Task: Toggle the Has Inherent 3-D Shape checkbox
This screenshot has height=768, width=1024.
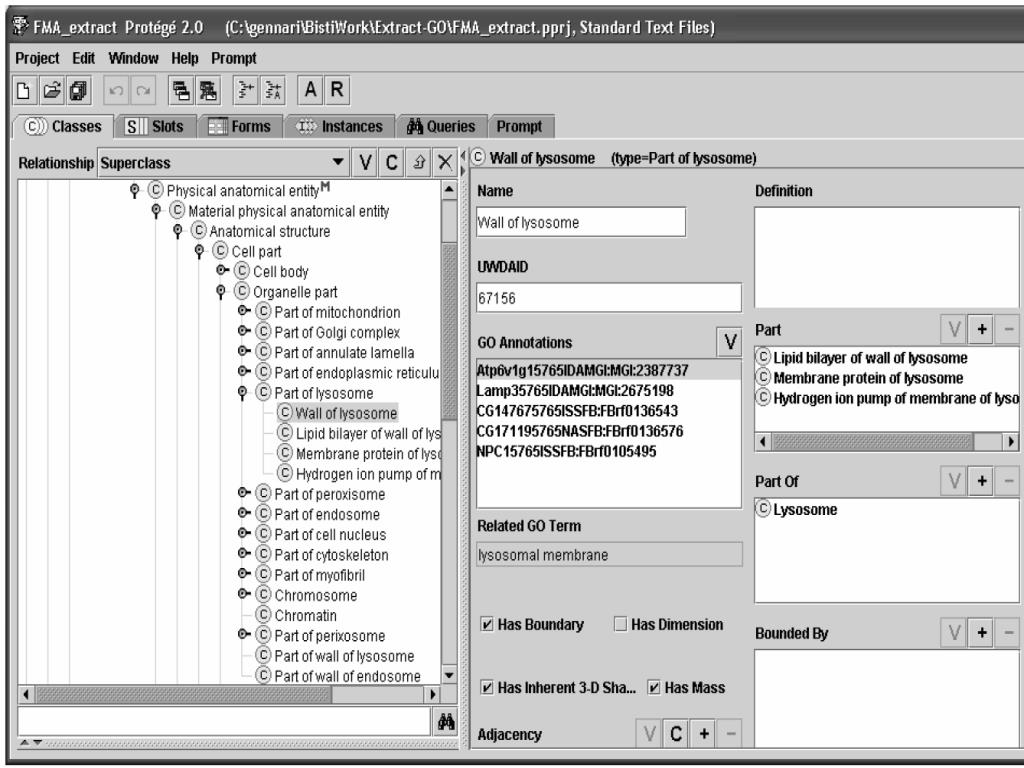Action: [x=487, y=687]
